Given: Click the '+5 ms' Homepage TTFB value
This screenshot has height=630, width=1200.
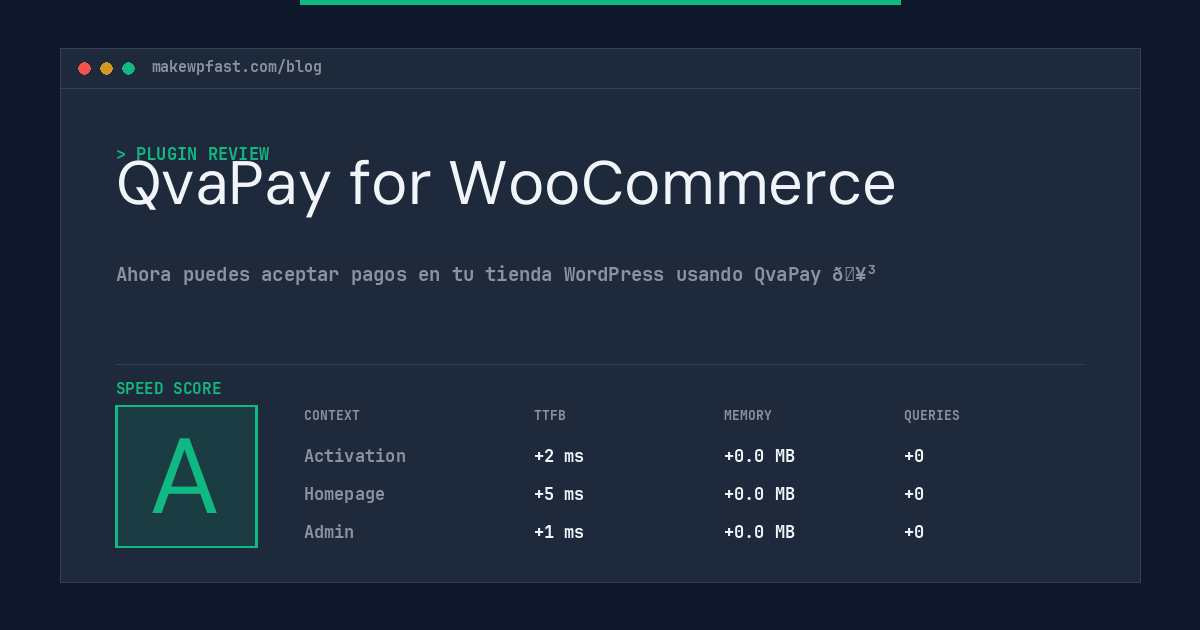Looking at the screenshot, I should pyautogui.click(x=559, y=494).
